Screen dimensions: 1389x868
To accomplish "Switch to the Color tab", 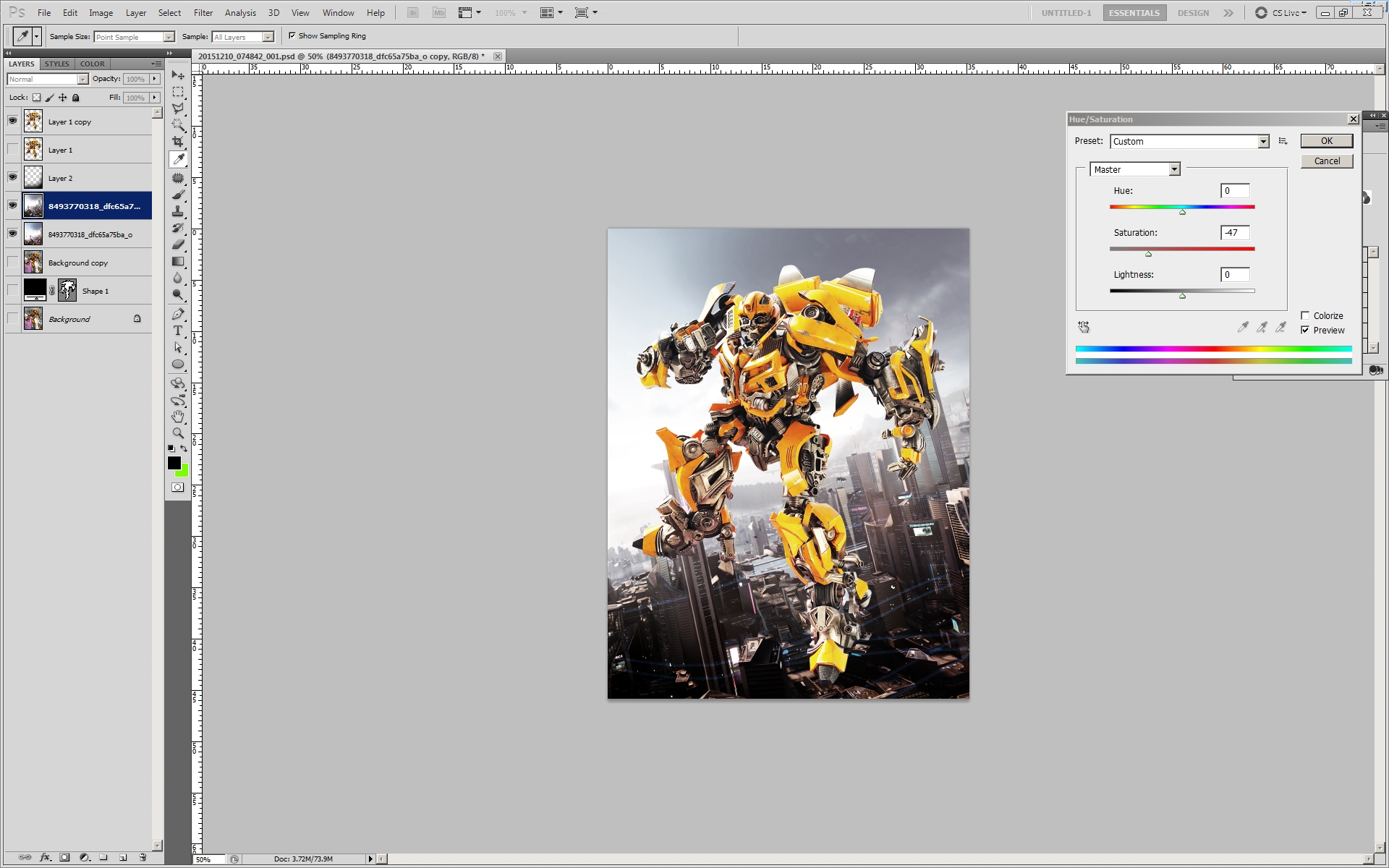I will click(x=93, y=64).
